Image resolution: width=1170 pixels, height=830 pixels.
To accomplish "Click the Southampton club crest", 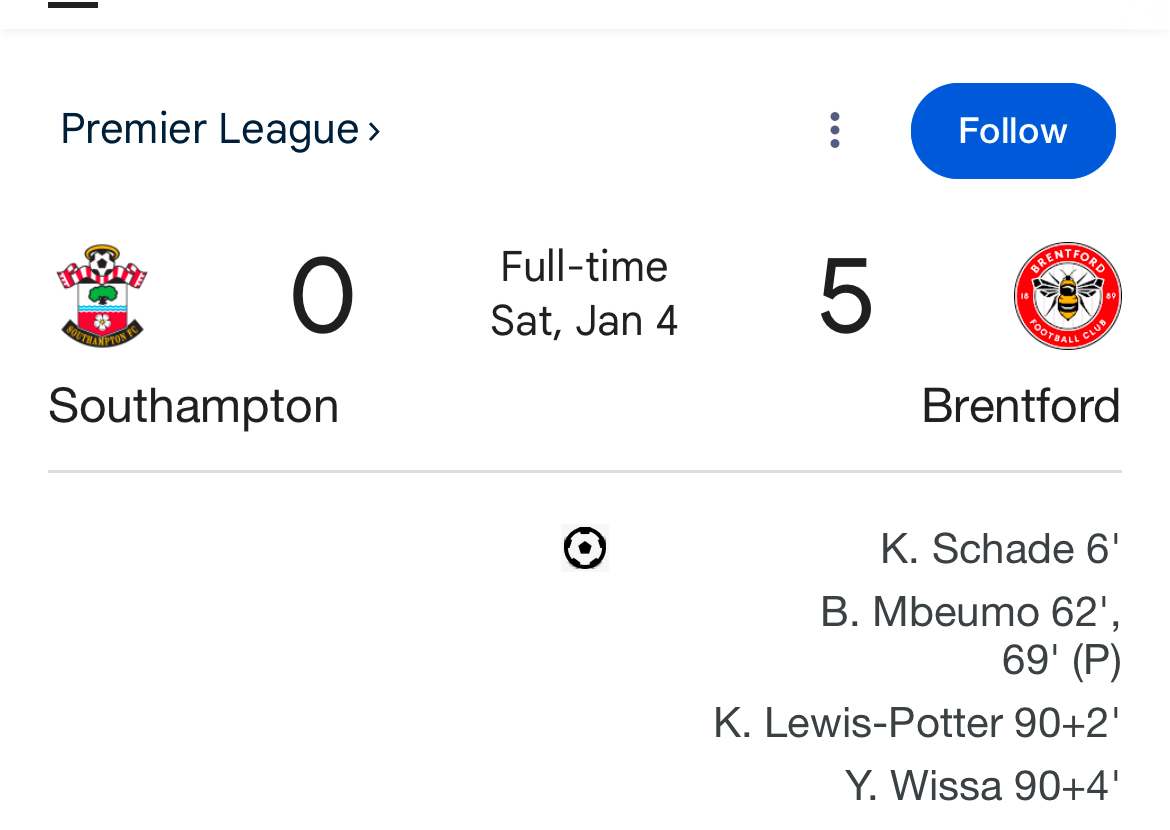I will tap(101, 296).
